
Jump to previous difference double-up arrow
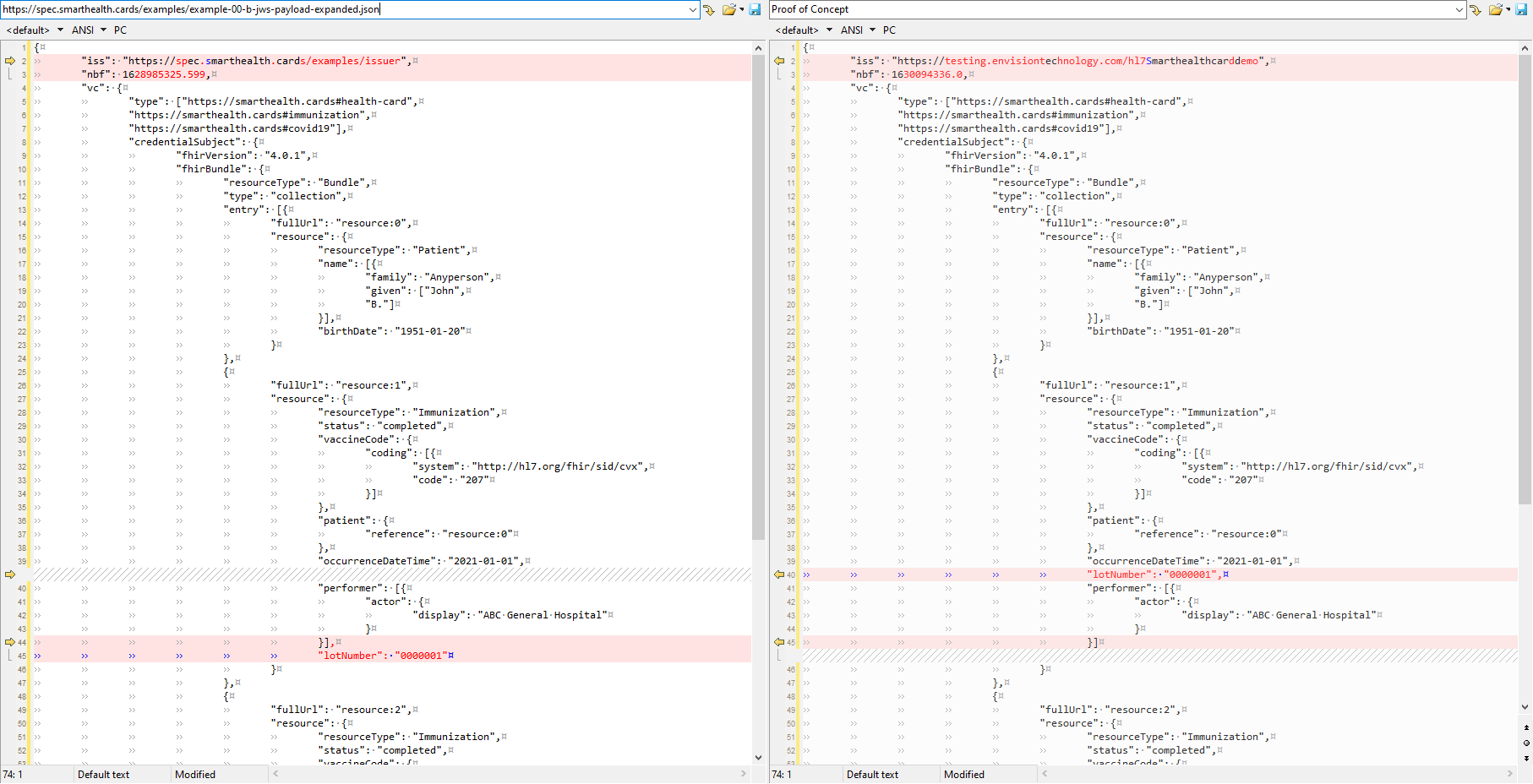click(x=1525, y=727)
